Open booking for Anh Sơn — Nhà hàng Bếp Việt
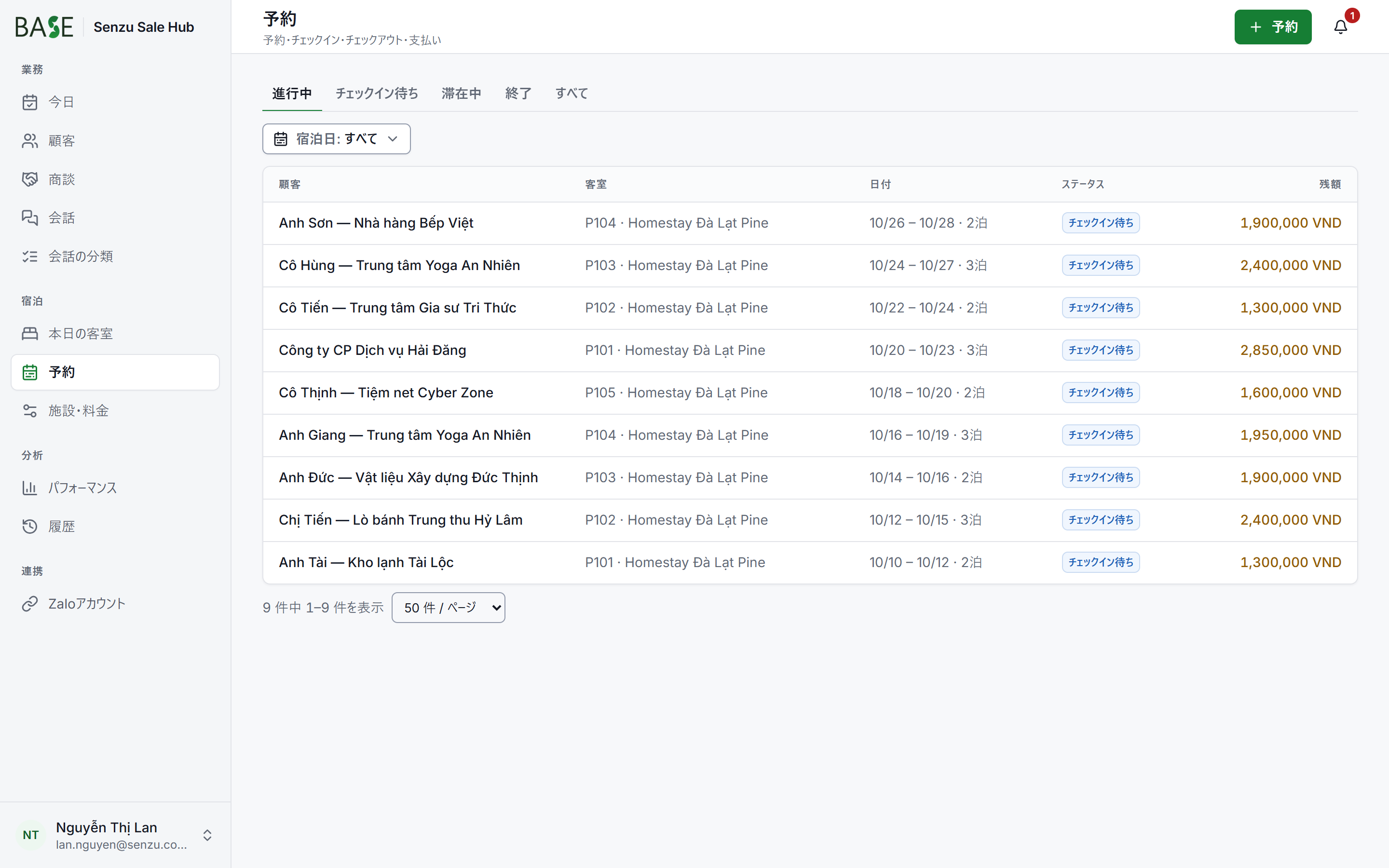Image resolution: width=1389 pixels, height=868 pixels. click(810, 223)
